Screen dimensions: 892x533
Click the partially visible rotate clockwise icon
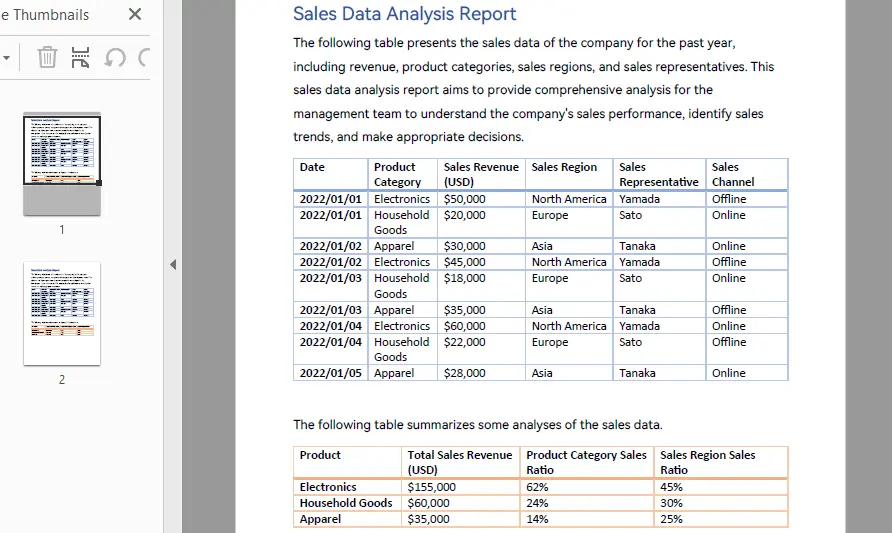[x=145, y=57]
